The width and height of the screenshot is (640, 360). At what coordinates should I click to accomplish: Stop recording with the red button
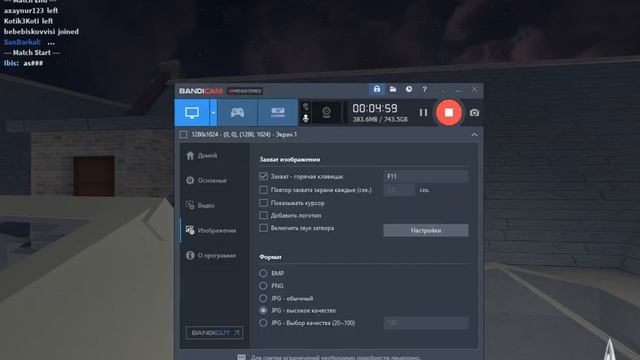coord(449,112)
